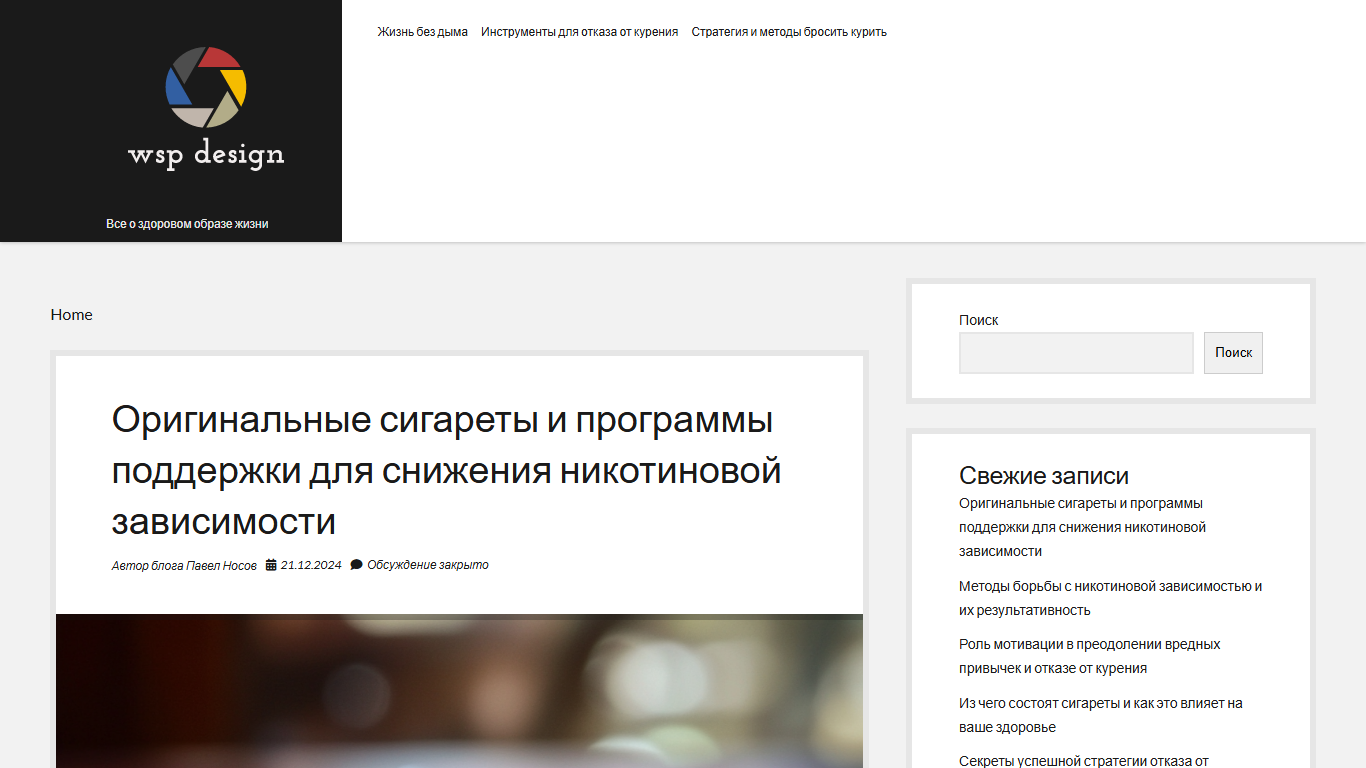The height and width of the screenshot is (768, 1366).
Task: Click the Поиск search button
Action: [1233, 353]
